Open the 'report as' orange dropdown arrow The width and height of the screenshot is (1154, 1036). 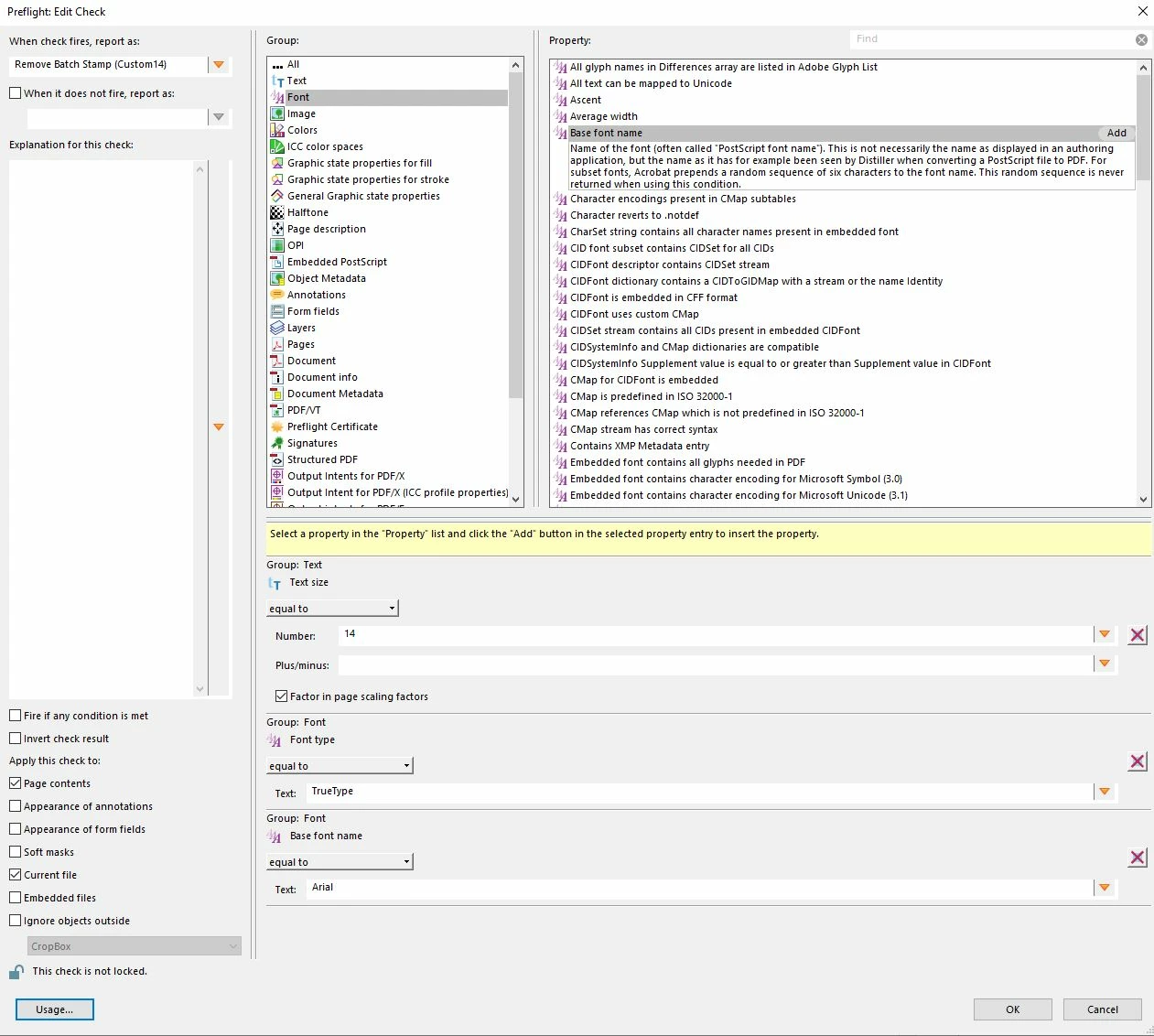219,65
